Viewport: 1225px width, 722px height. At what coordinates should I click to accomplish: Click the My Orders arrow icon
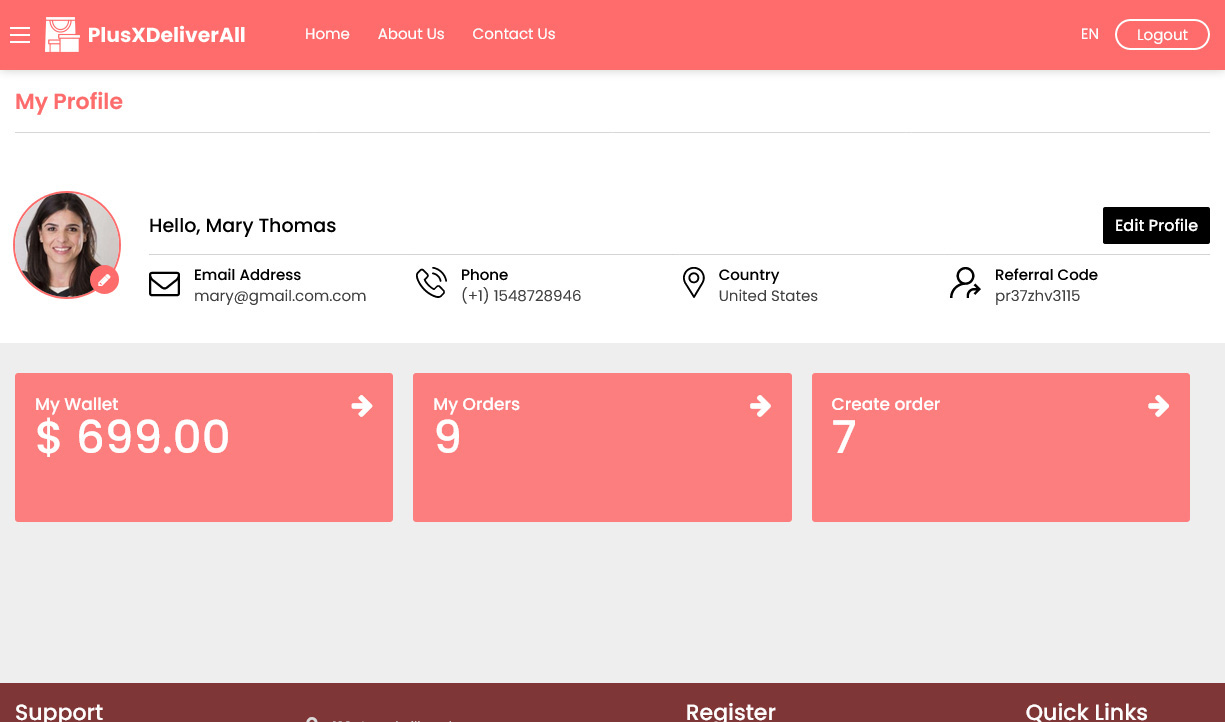[760, 405]
